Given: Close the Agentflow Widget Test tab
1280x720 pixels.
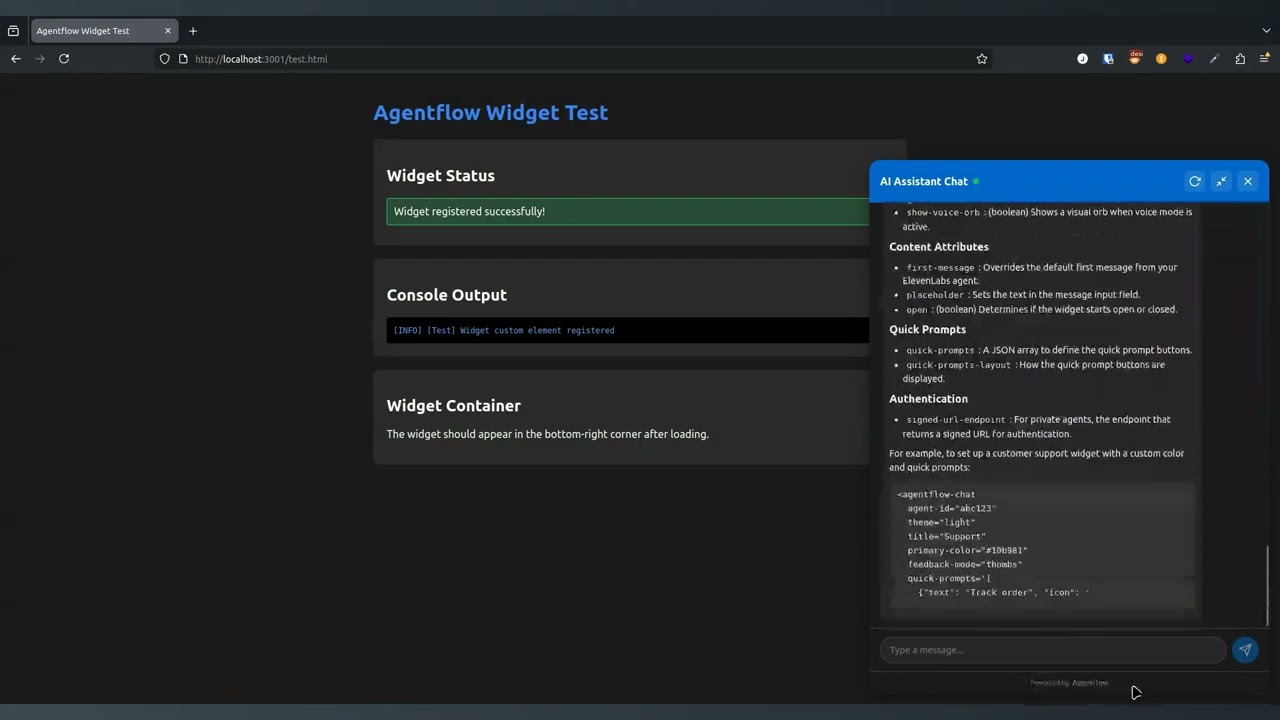Looking at the screenshot, I should tap(168, 31).
